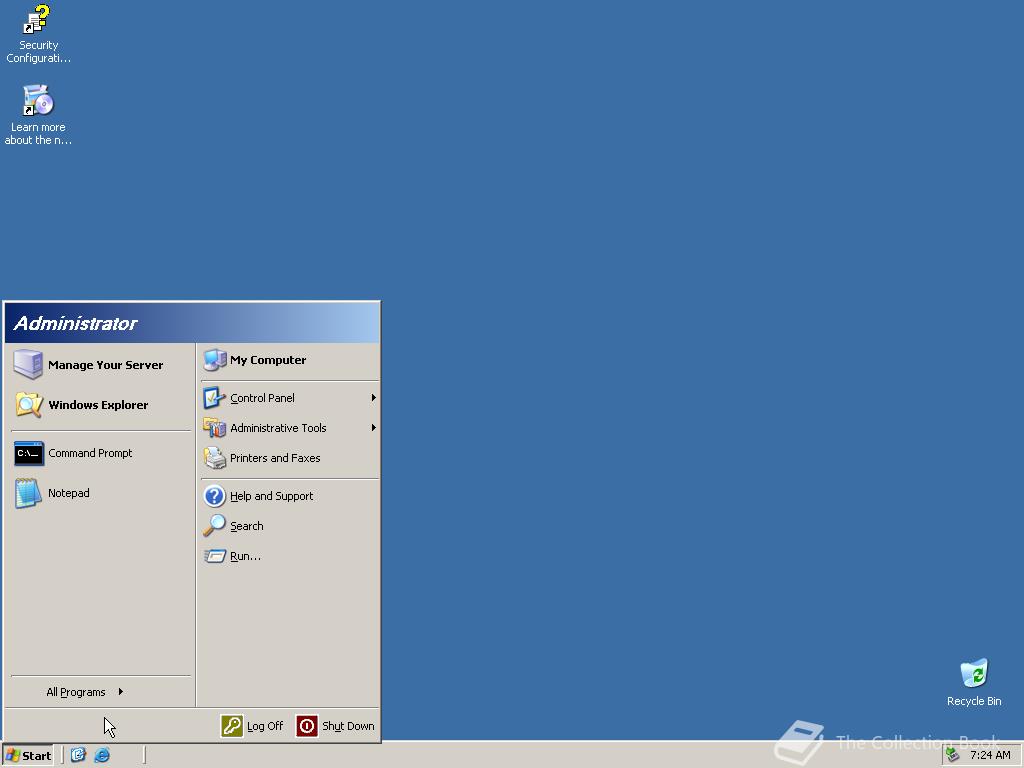This screenshot has width=1024, height=768.
Task: Click the 7:24 AM clock in system tray
Action: pos(990,756)
